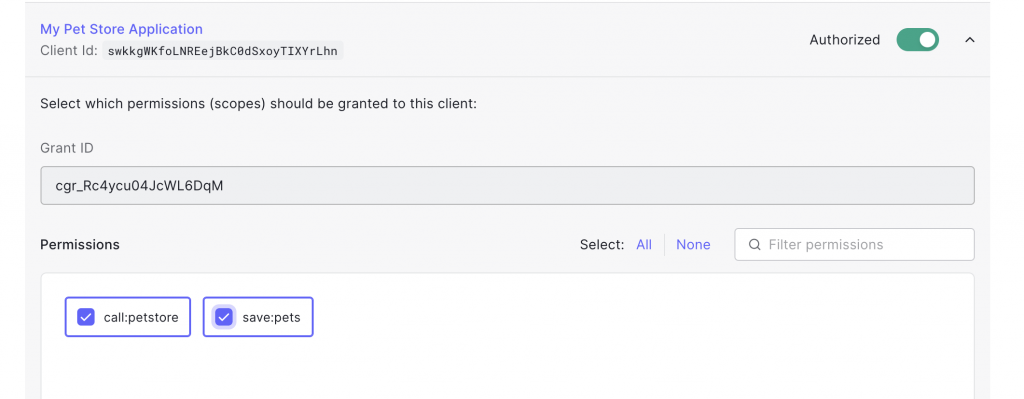Open the My Pet Store Application link
This screenshot has width=1024, height=399.
pyautogui.click(x=121, y=29)
